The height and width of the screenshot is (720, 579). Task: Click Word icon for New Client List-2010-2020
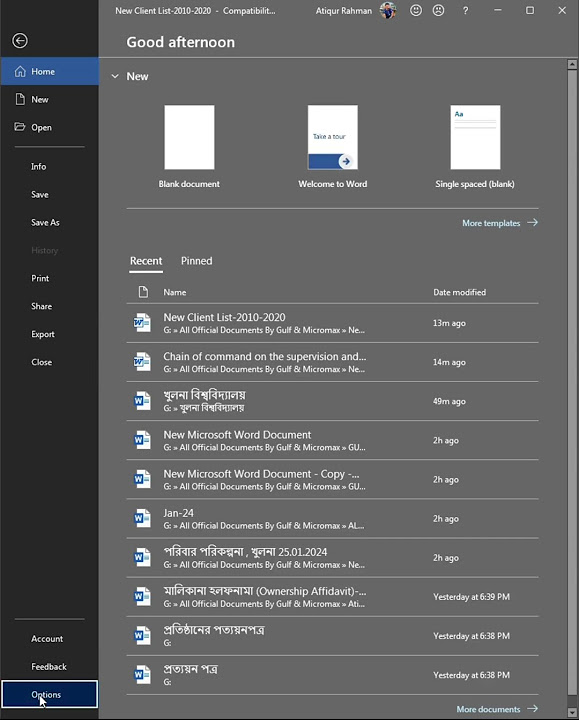coord(142,323)
